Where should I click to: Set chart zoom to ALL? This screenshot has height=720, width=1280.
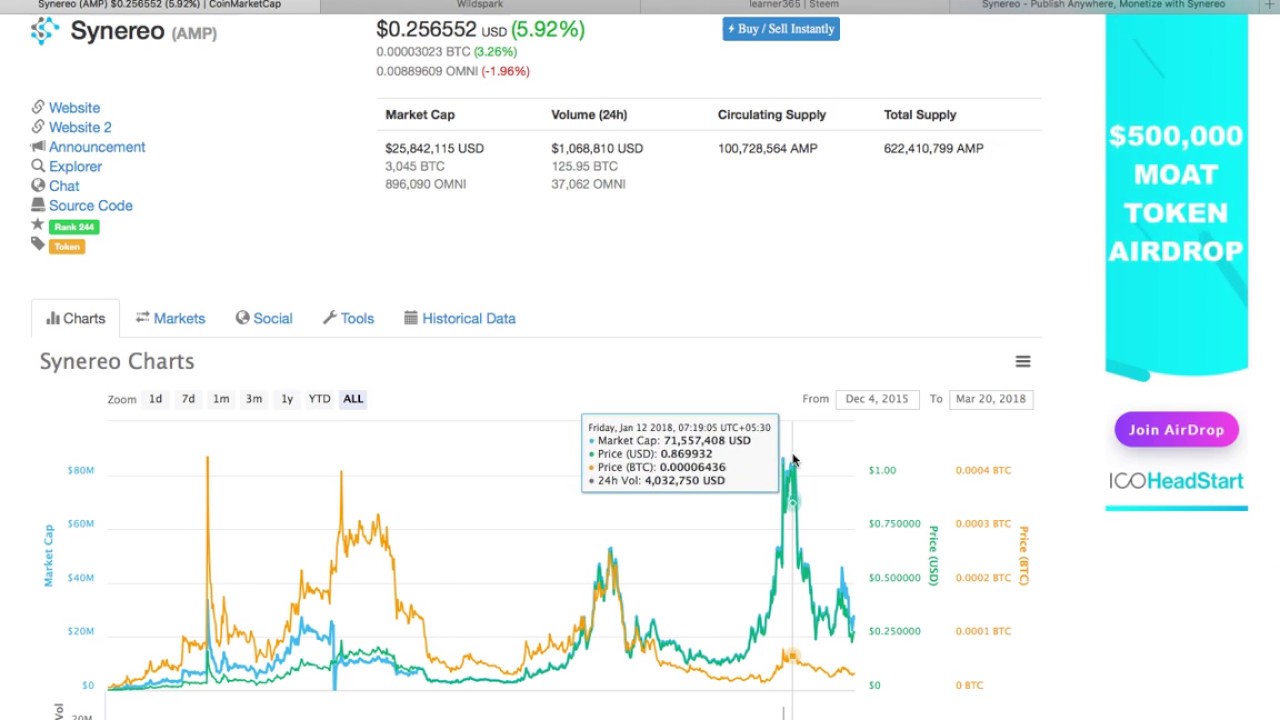(353, 399)
